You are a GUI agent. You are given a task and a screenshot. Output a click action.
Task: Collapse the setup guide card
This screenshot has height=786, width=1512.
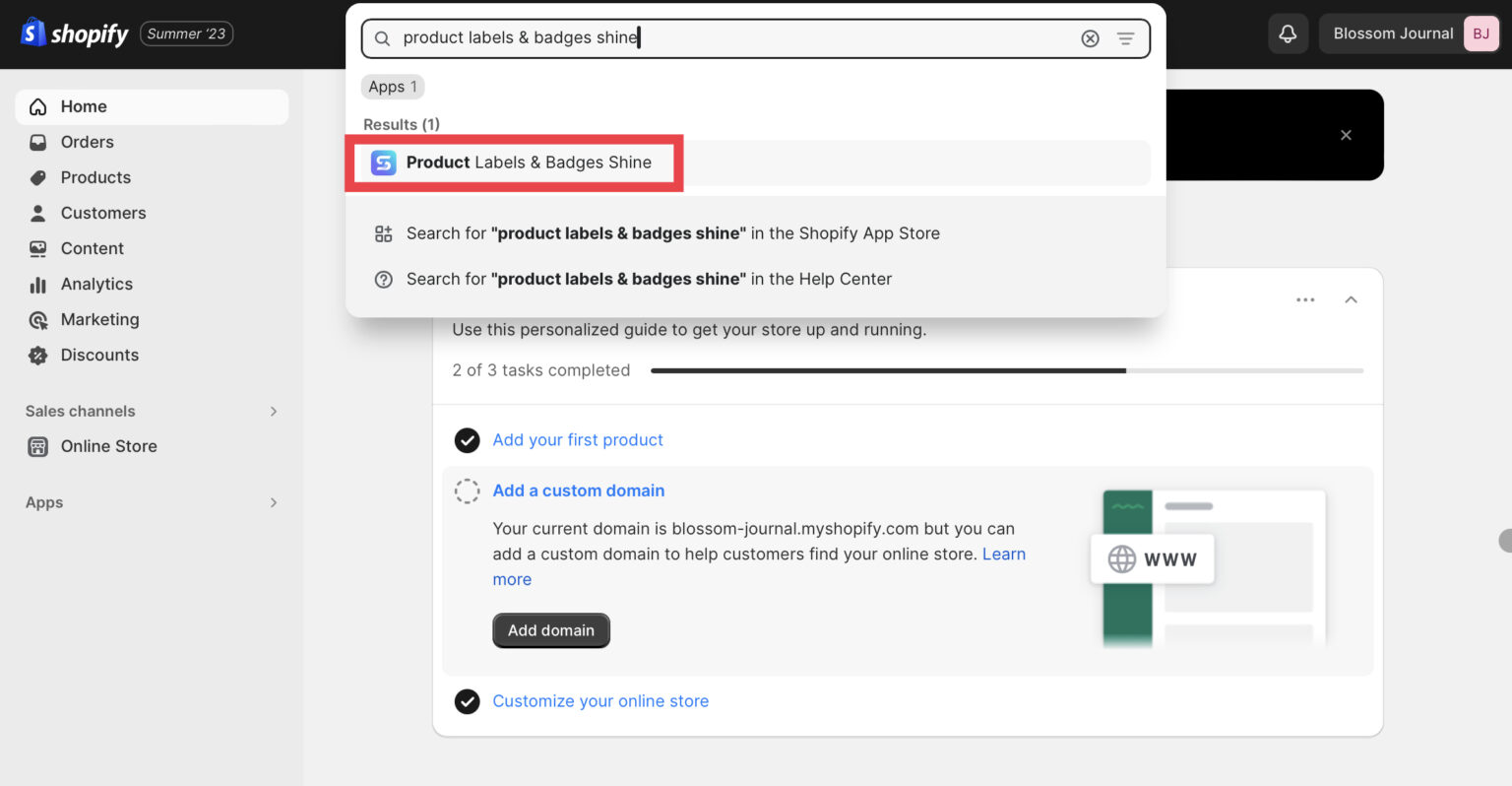coord(1351,298)
